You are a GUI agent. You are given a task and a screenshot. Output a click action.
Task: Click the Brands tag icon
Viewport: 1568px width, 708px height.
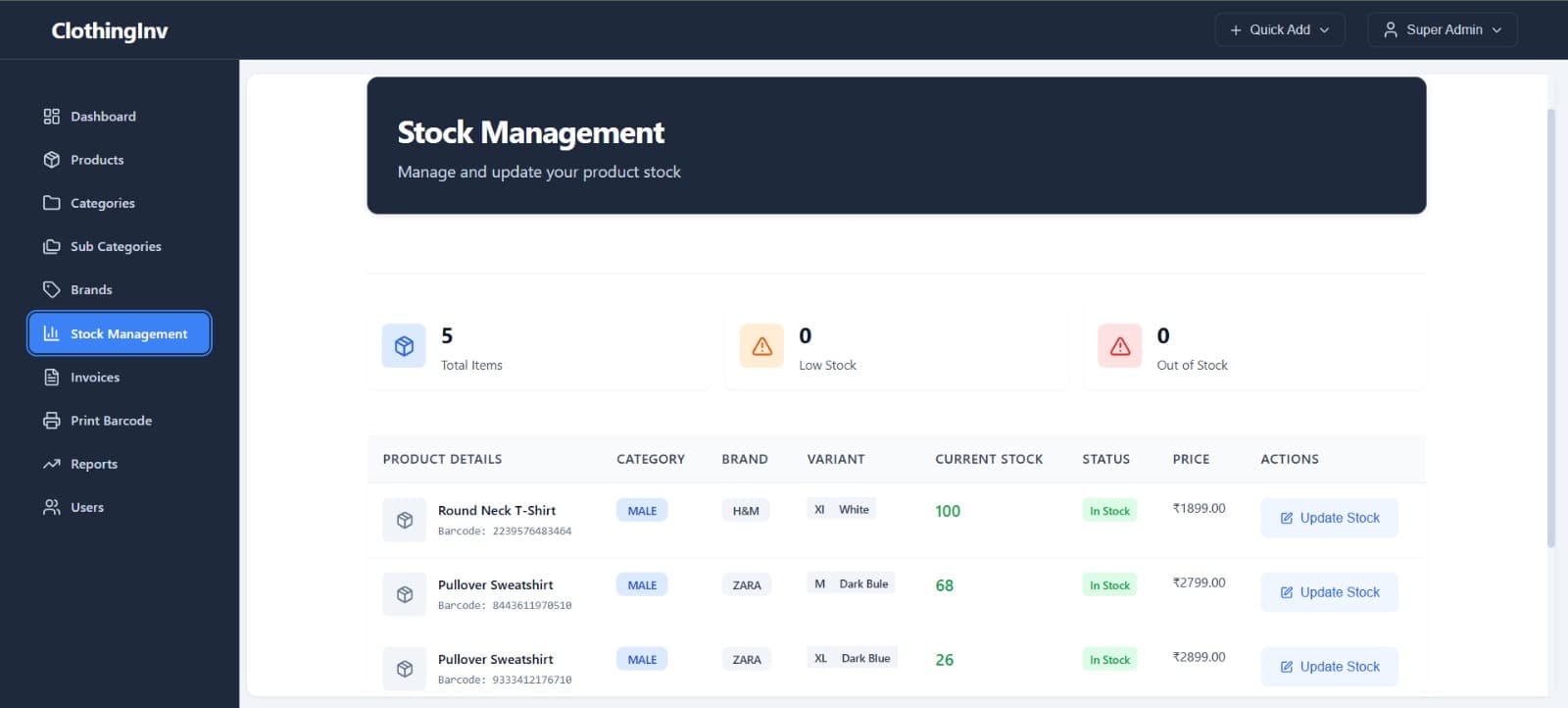coord(52,289)
